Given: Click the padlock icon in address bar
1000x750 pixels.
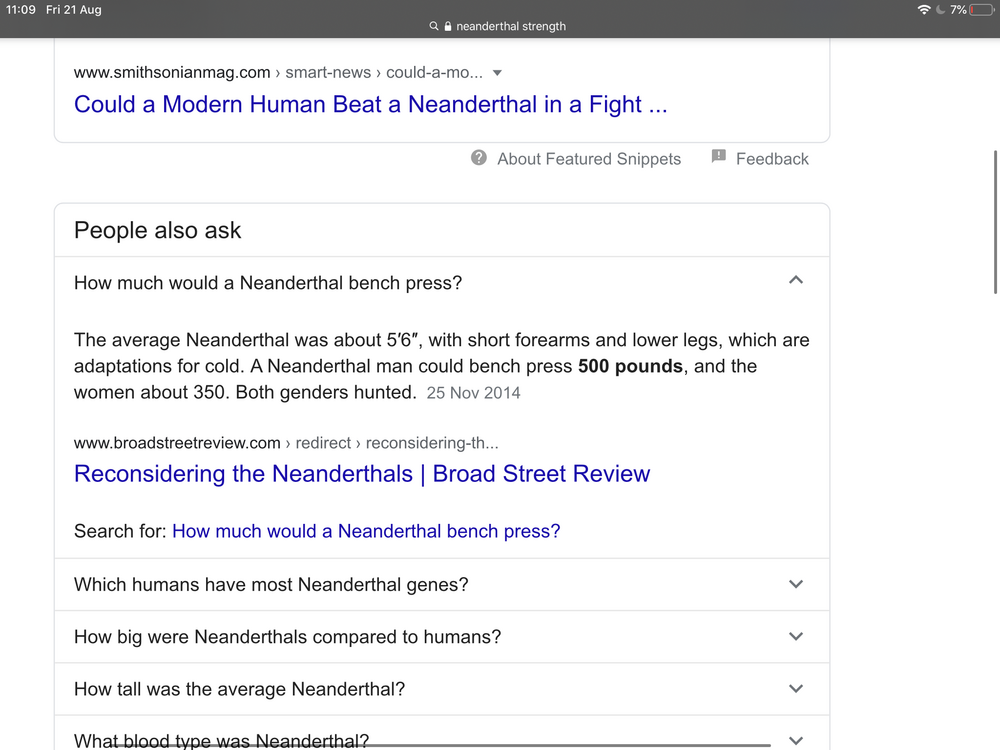Looking at the screenshot, I should tap(447, 26).
